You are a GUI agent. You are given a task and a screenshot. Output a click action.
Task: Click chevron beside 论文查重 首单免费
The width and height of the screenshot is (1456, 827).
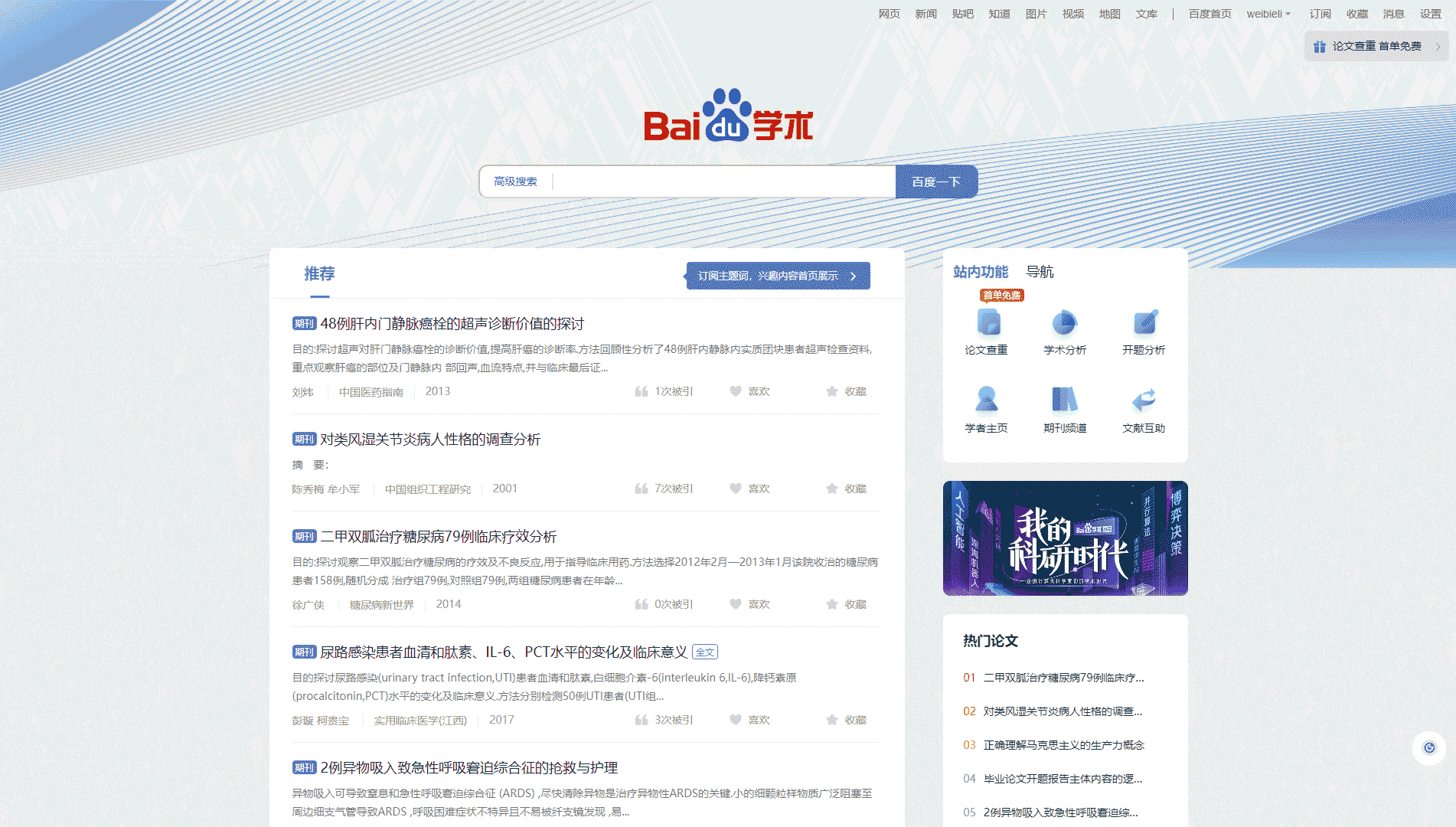click(x=1438, y=47)
